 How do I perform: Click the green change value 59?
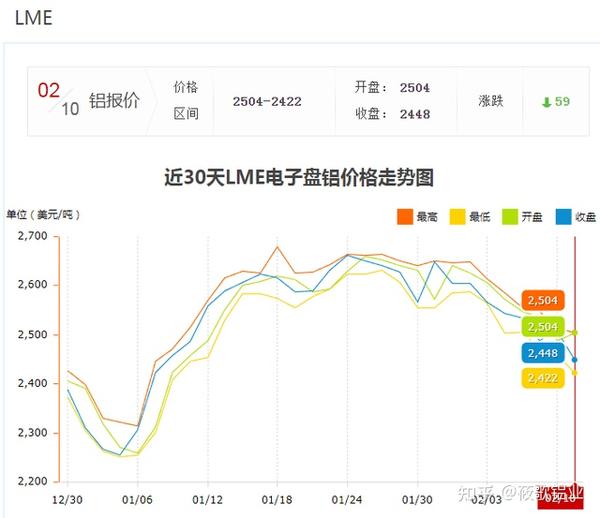[562, 101]
